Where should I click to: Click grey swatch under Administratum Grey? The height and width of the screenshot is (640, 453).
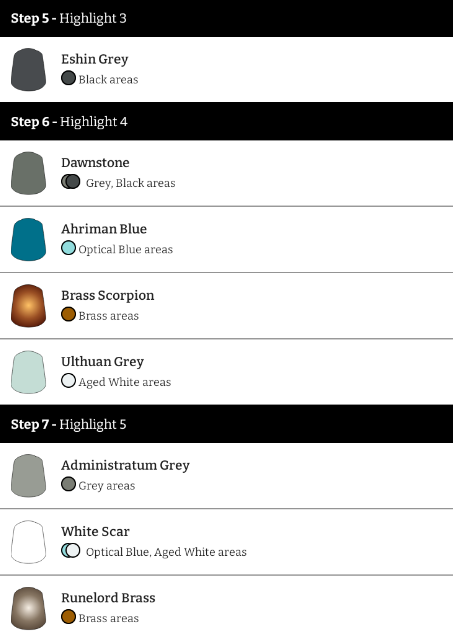coord(68,484)
